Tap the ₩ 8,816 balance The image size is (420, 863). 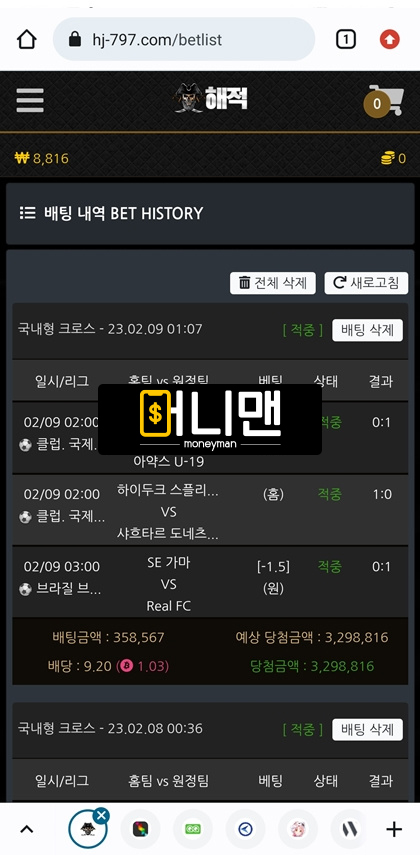pyautogui.click(x=41, y=159)
